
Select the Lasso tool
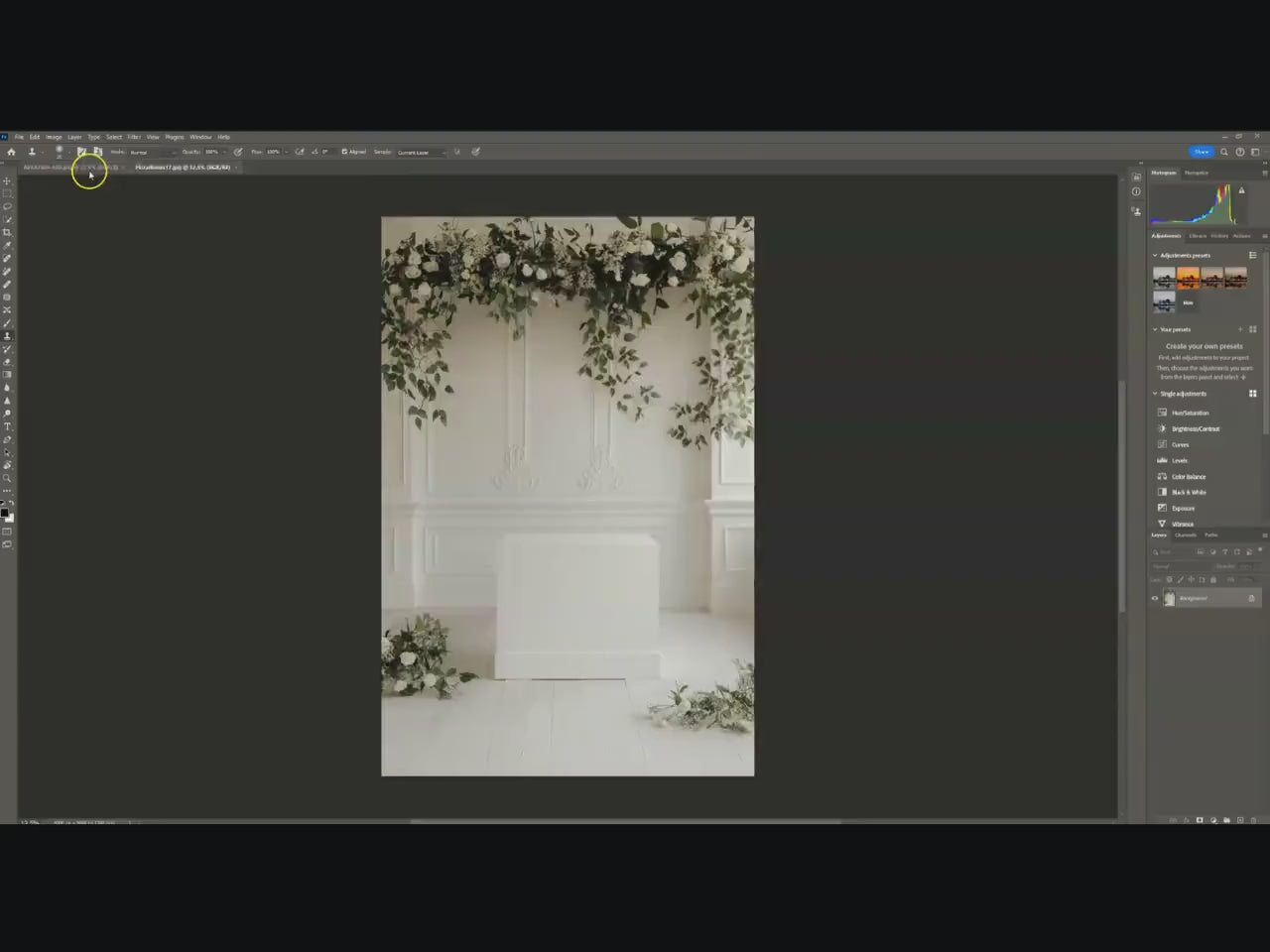[7, 205]
